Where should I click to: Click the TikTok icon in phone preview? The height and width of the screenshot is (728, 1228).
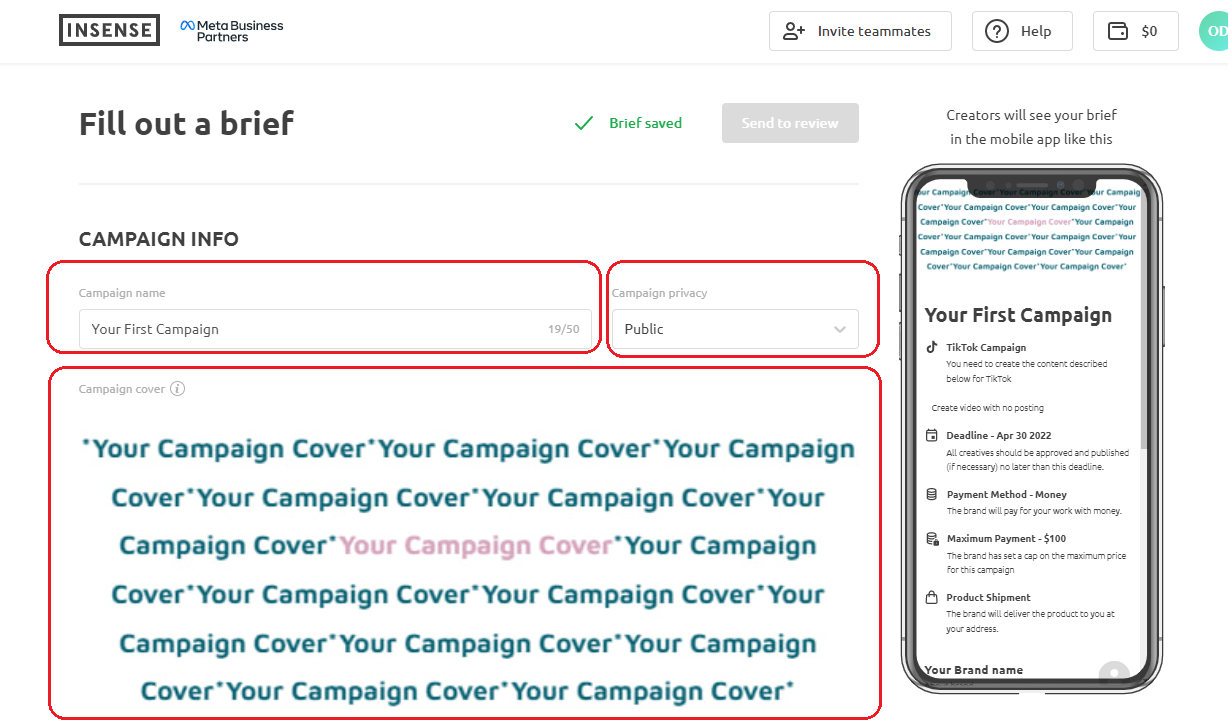click(x=932, y=348)
